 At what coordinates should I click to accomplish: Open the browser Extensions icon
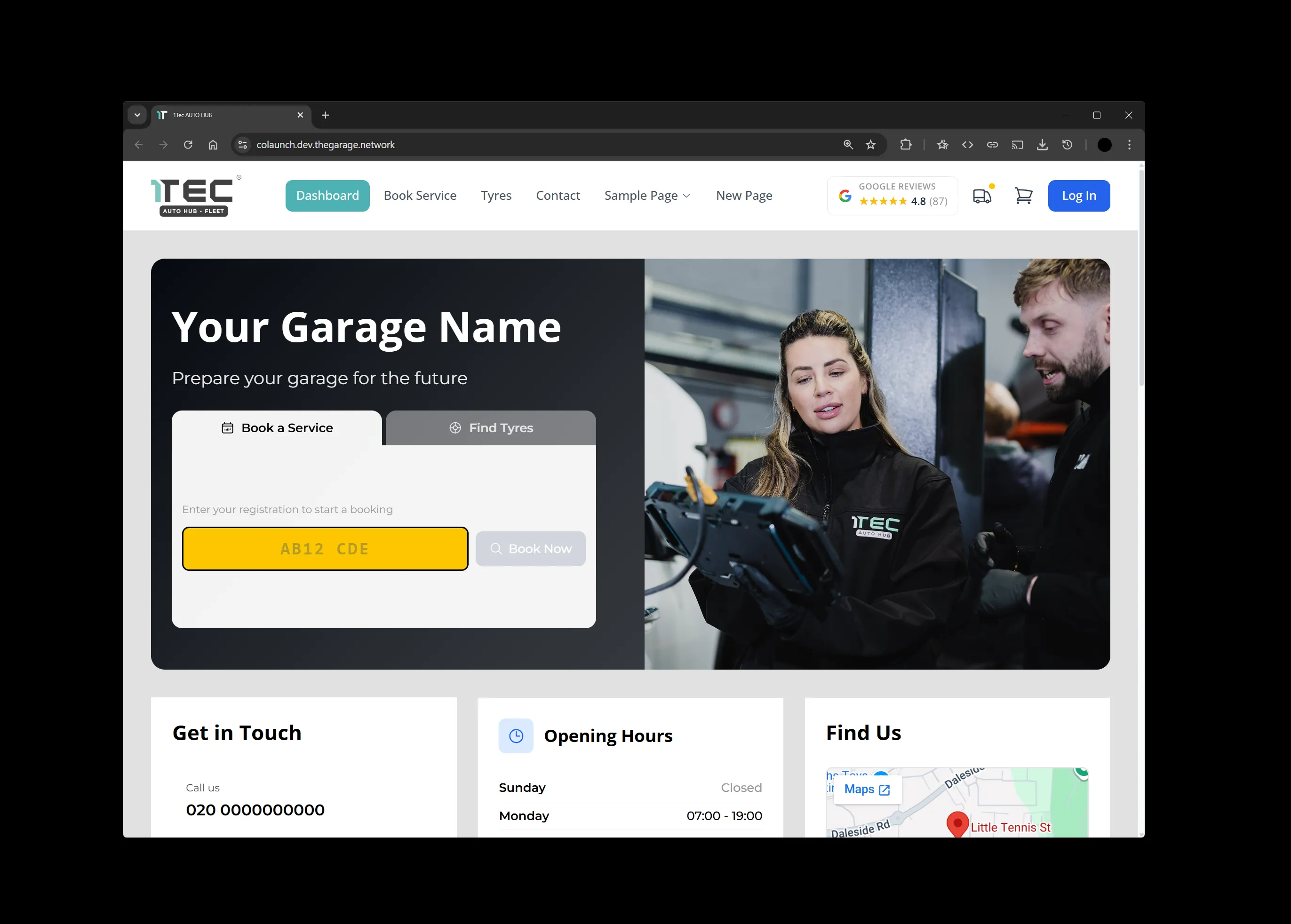point(906,144)
